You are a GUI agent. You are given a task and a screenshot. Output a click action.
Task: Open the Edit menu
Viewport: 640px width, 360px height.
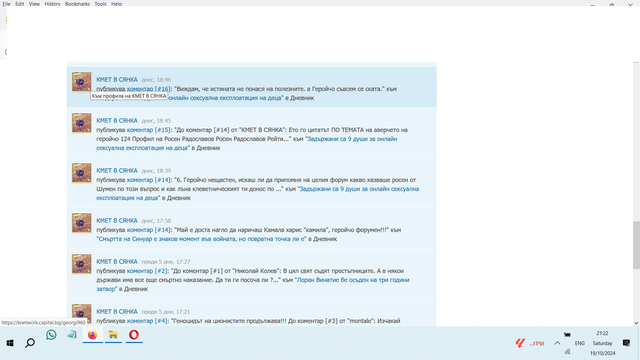pos(20,4)
